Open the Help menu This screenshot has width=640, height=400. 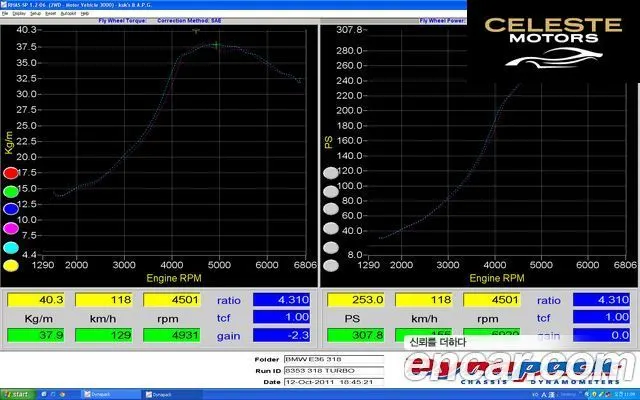point(84,13)
